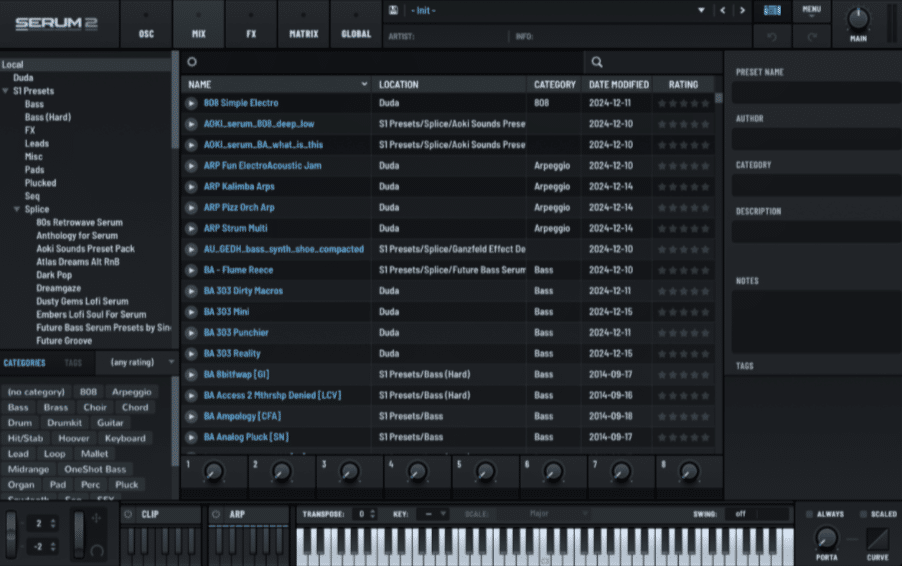The width and height of the screenshot is (902, 566).
Task: Toggle the ARP power button
Action: click(216, 514)
